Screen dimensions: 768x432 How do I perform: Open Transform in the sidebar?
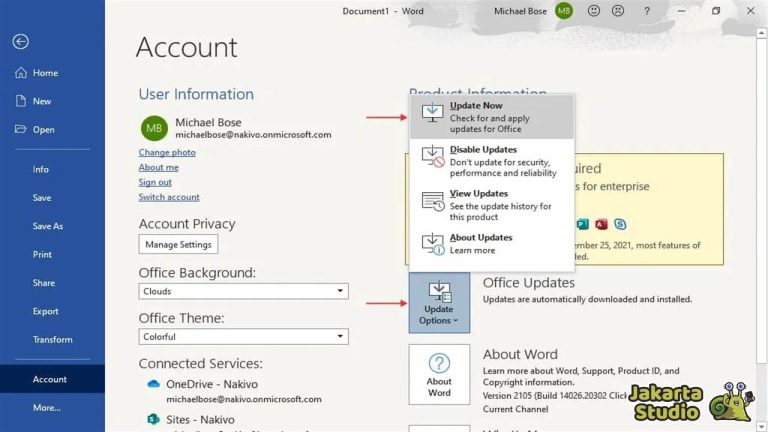52,340
